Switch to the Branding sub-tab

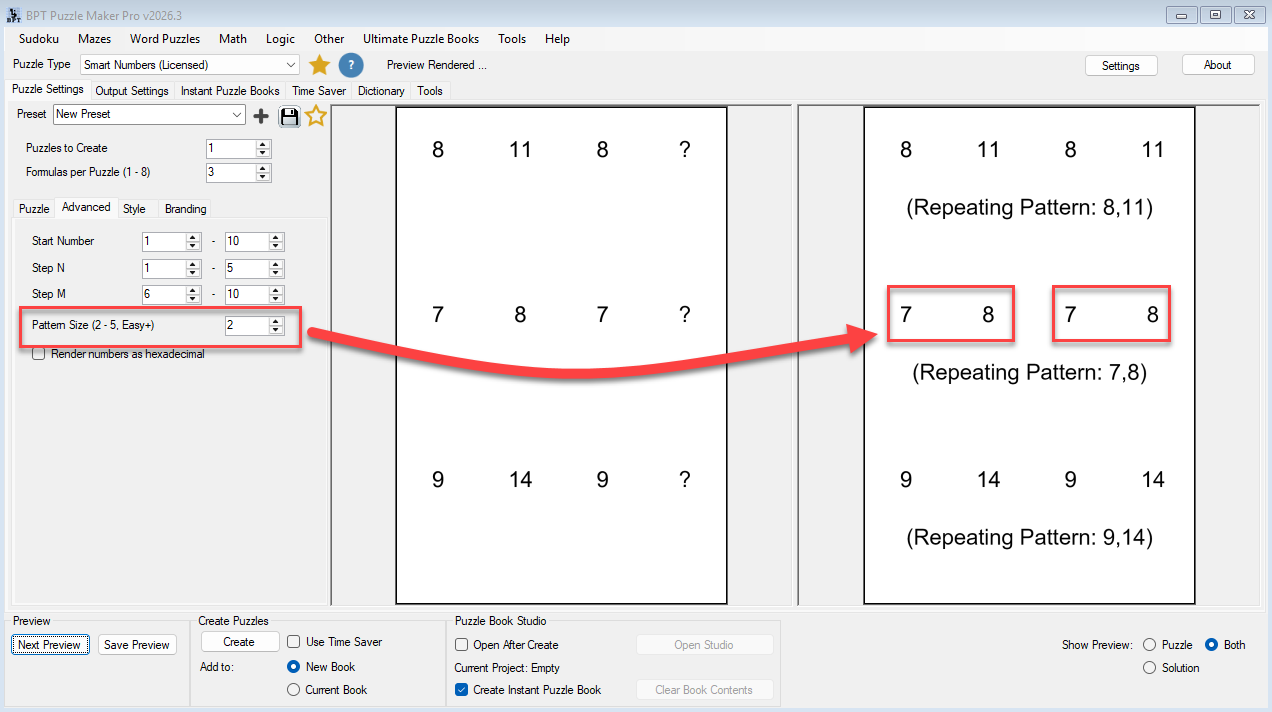point(186,209)
